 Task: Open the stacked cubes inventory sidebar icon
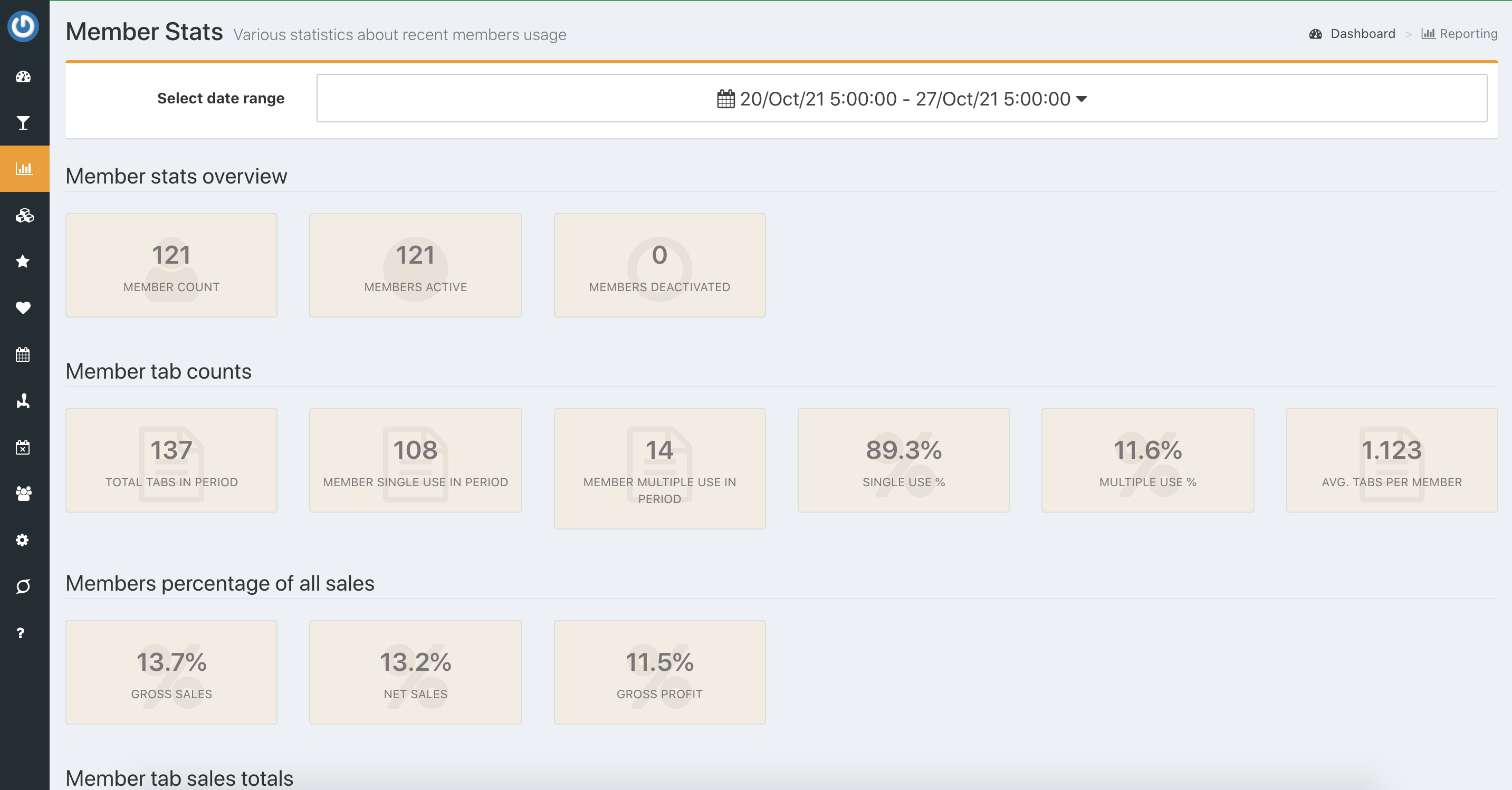(x=24, y=215)
